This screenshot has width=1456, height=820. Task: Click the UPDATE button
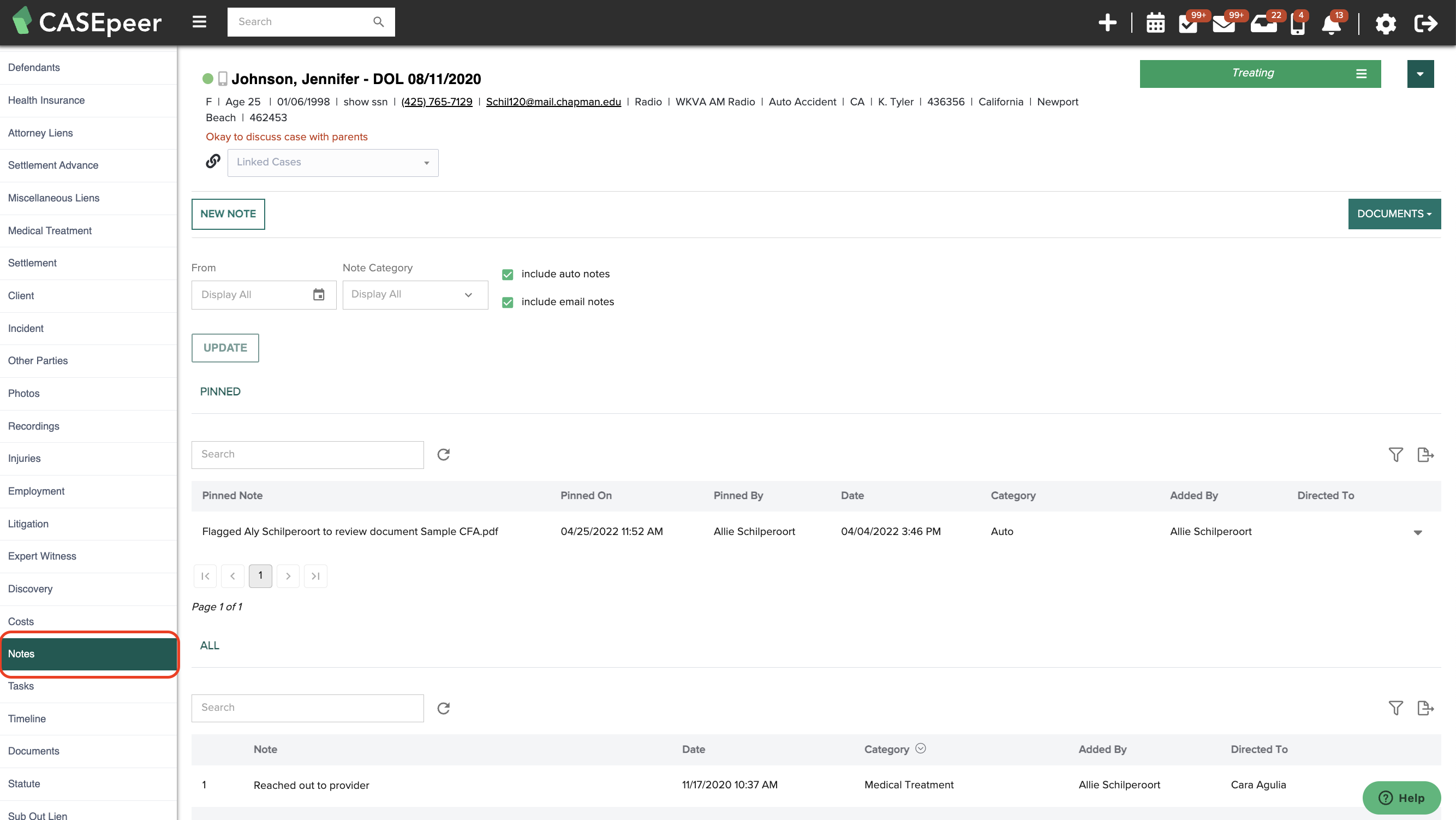(225, 348)
